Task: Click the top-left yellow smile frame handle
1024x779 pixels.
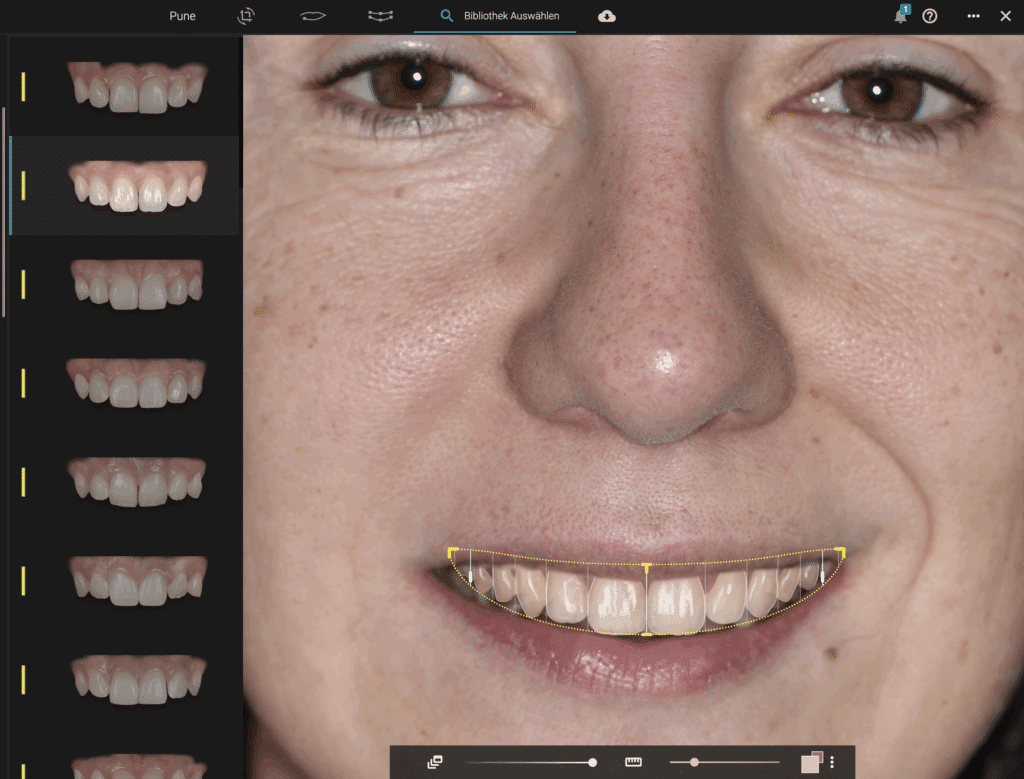Action: tap(453, 551)
